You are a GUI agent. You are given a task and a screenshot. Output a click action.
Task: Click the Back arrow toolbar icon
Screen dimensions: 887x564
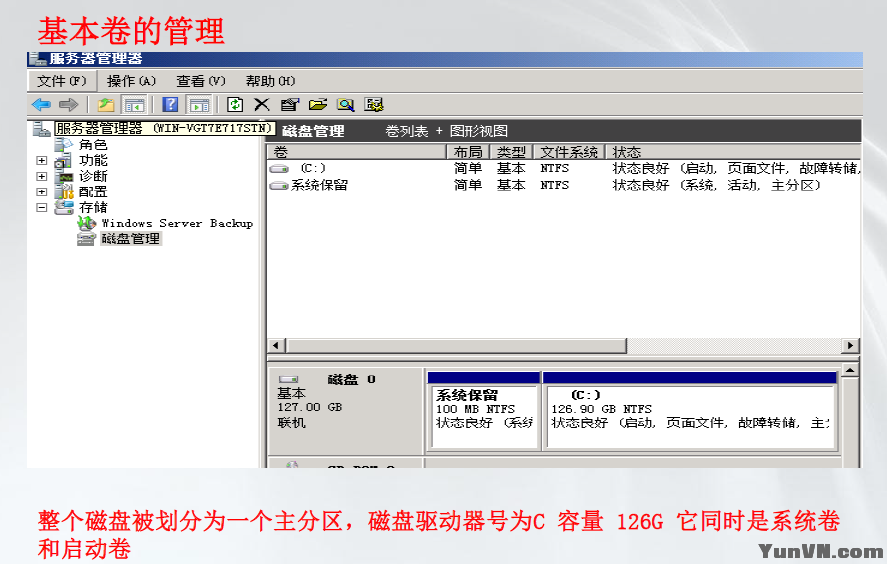click(41, 105)
